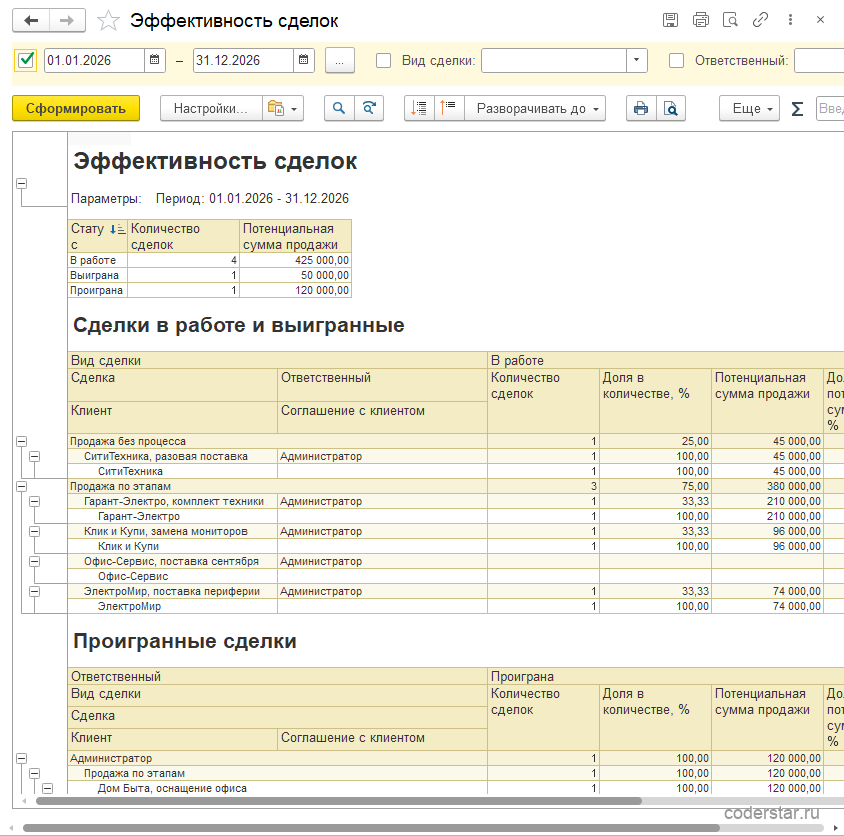Screen dimensions: 844x836
Task: Click the start date field 01.01.2026
Action: [94, 60]
